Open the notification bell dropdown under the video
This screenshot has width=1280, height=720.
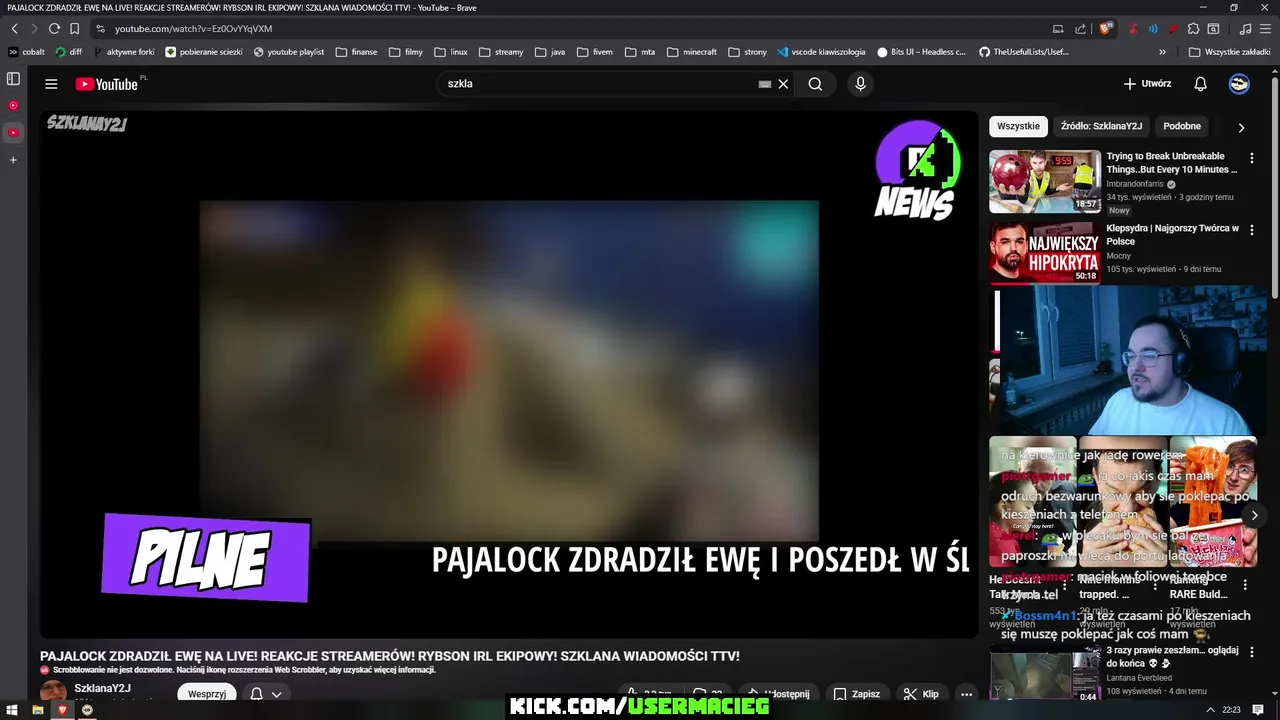(266, 694)
